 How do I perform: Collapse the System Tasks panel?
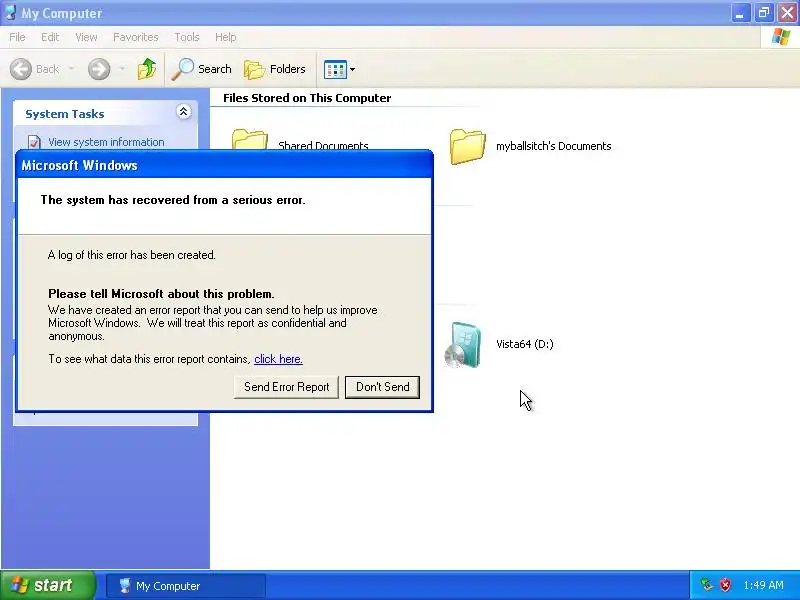coord(184,112)
